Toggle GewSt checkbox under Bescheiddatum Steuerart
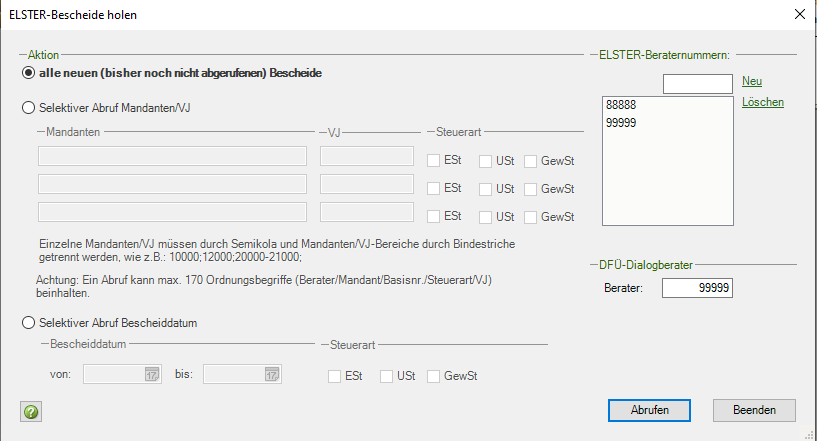 tap(434, 376)
